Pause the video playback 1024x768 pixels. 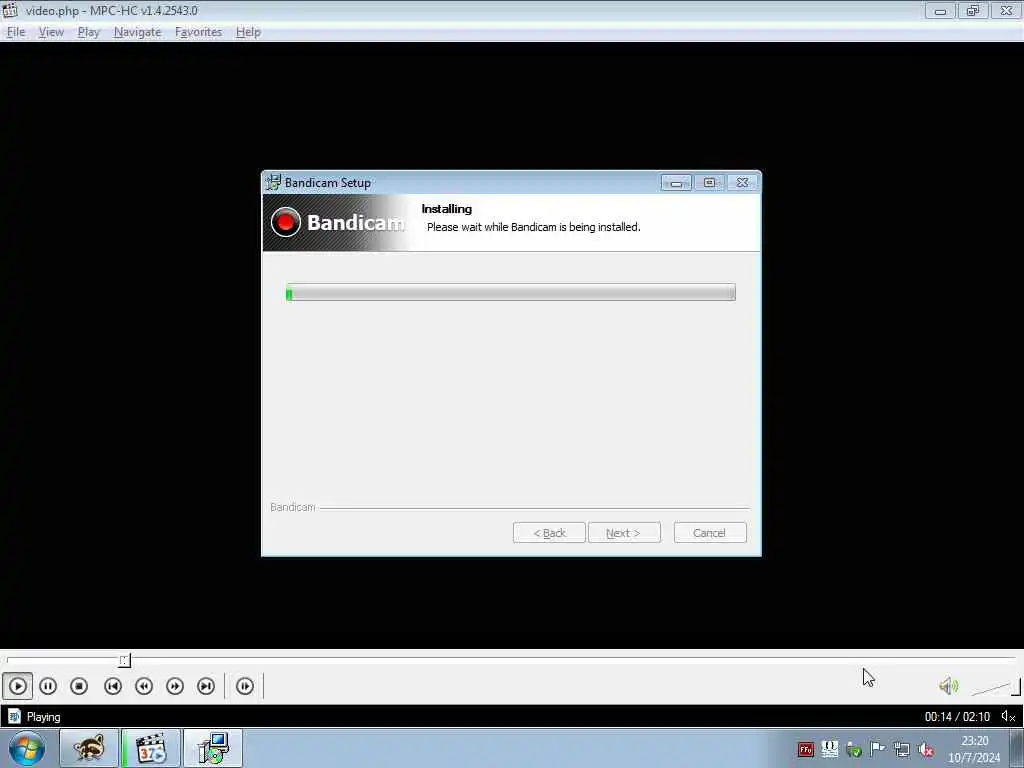click(48, 686)
